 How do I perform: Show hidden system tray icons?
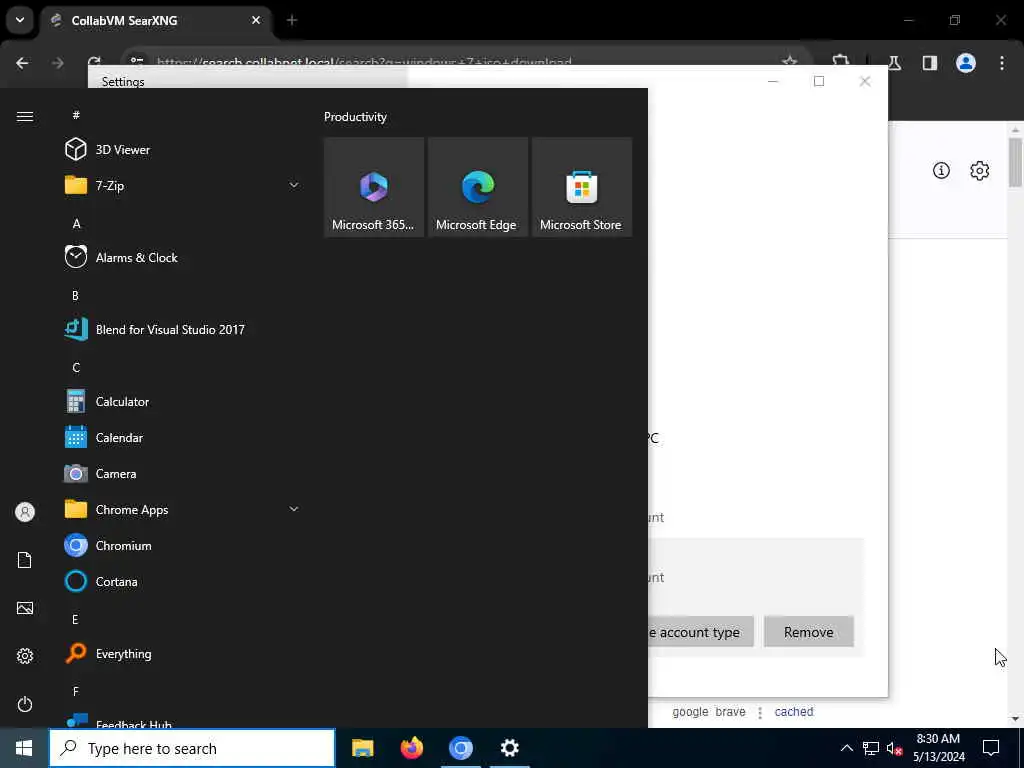846,748
